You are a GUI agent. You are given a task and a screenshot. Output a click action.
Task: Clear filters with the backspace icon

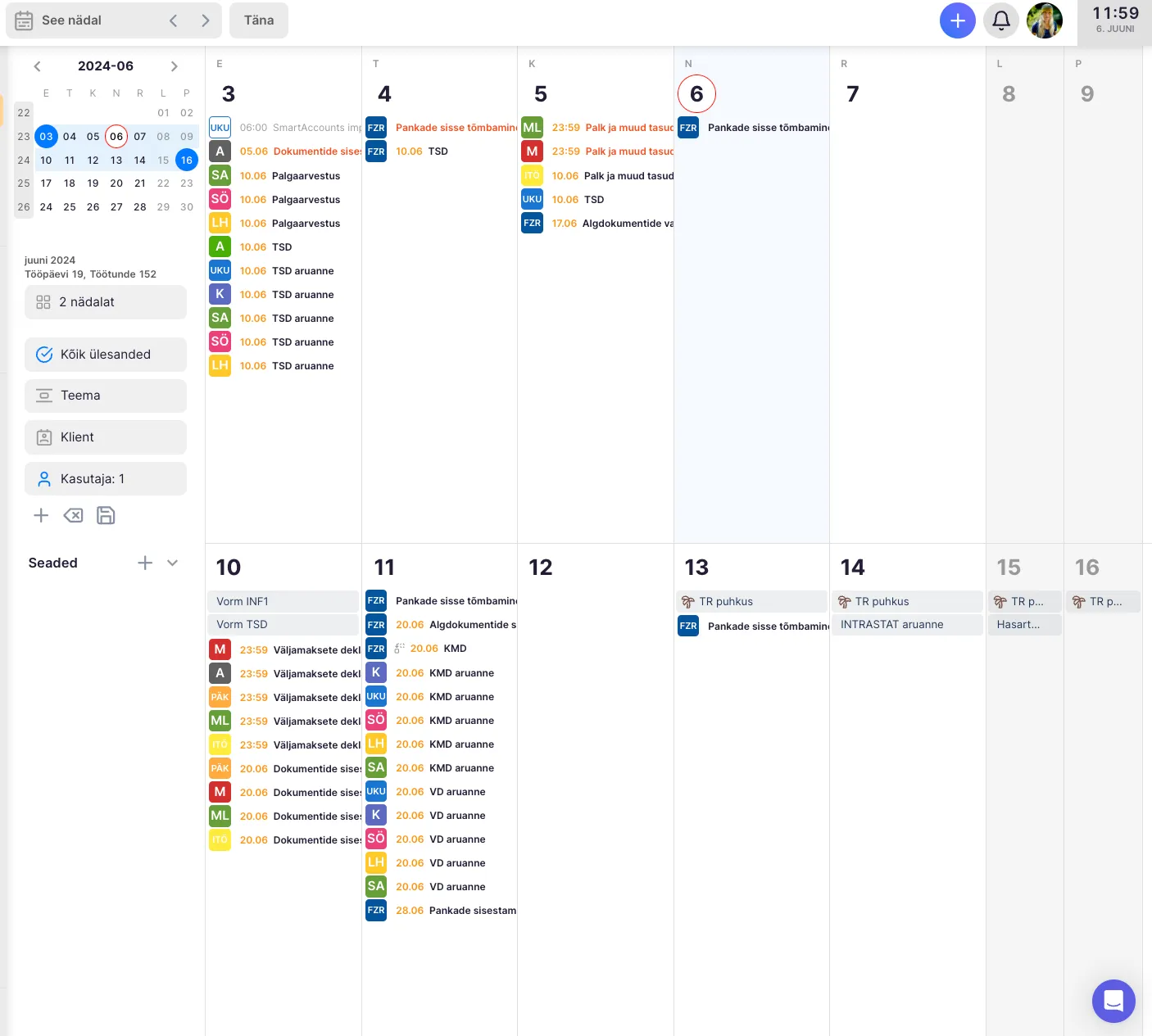(73, 515)
